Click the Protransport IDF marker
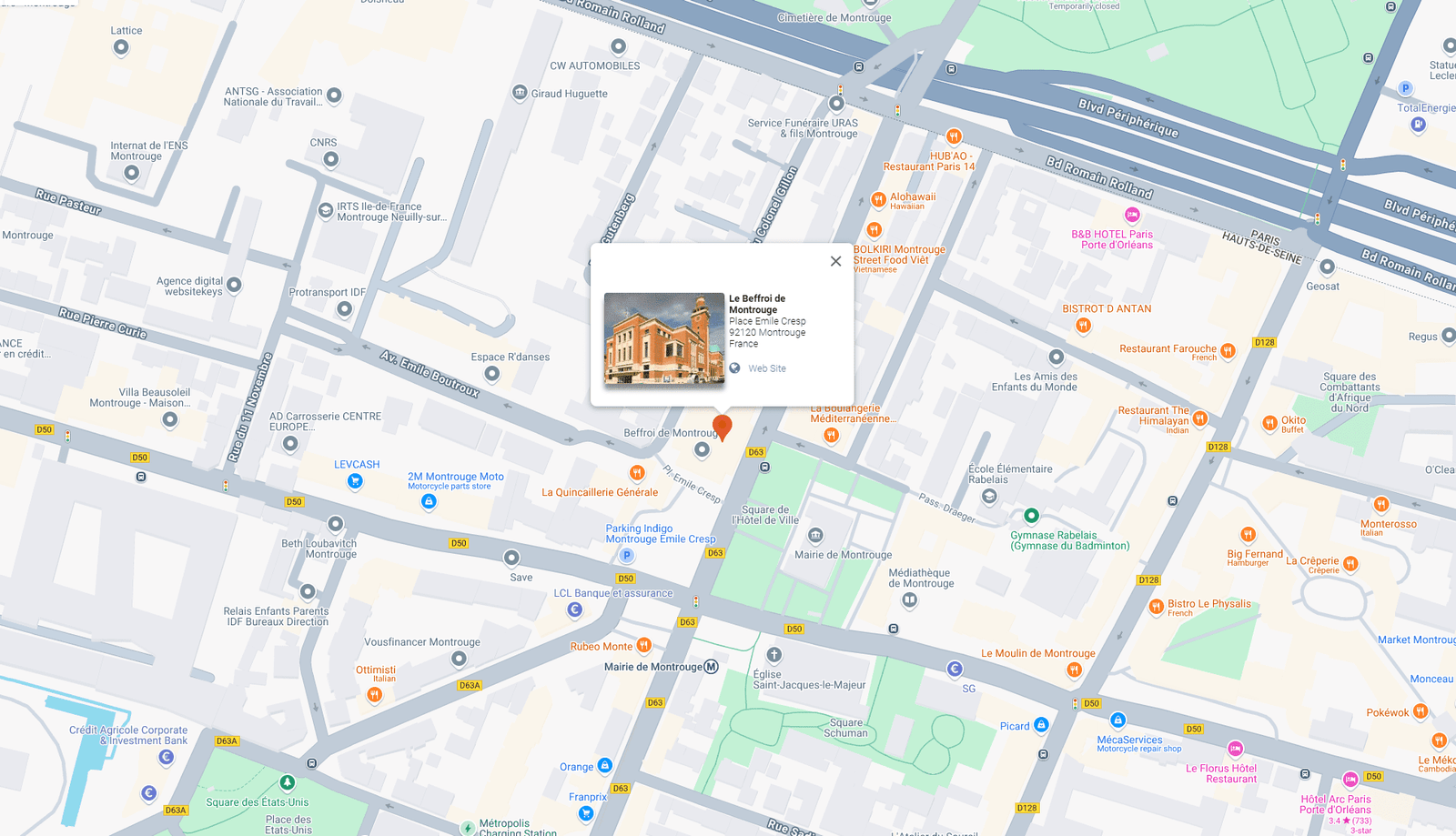The width and height of the screenshot is (1456, 836). 345,309
